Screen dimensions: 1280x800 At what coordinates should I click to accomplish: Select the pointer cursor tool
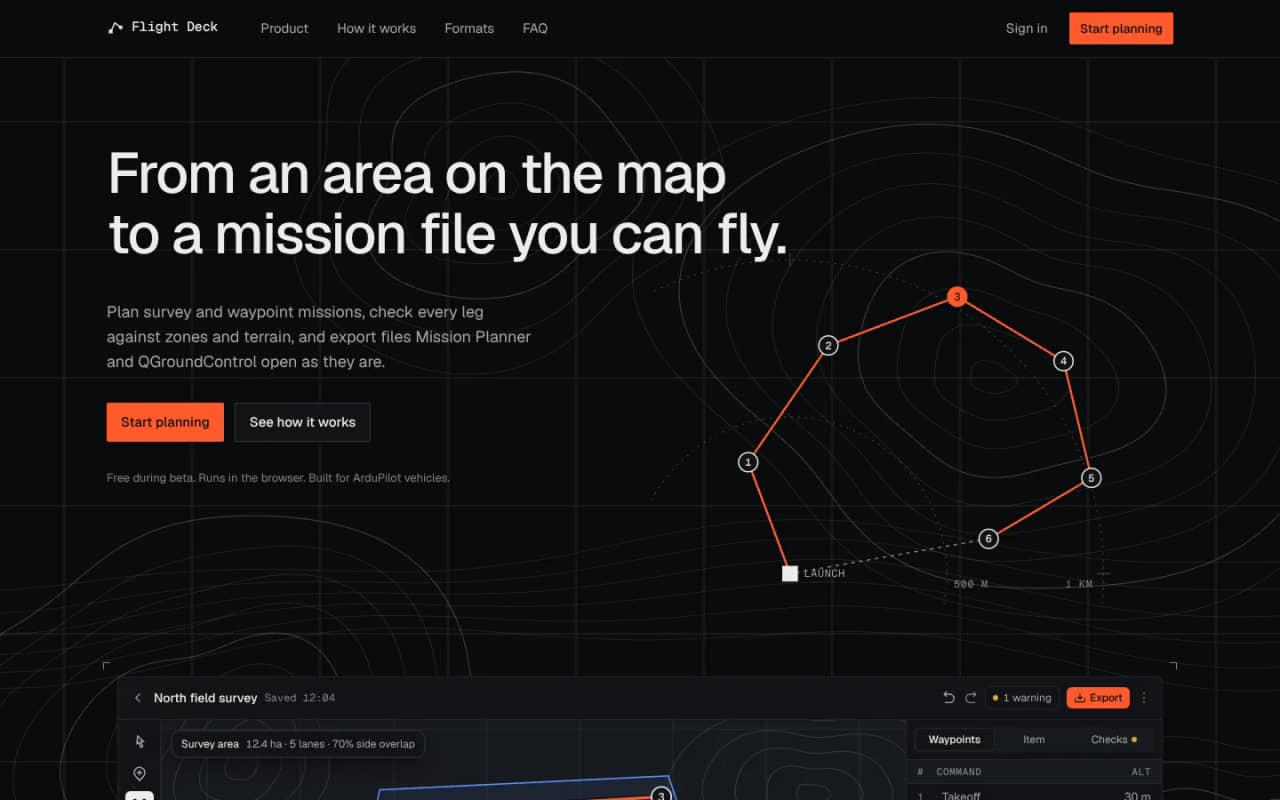point(139,741)
